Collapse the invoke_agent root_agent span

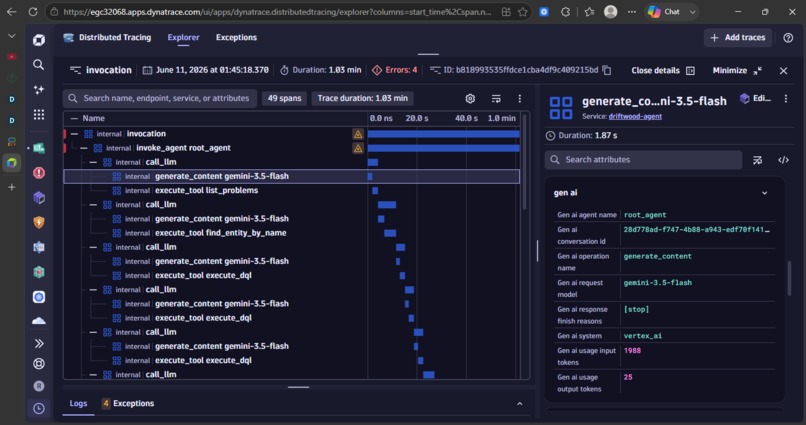pos(84,148)
